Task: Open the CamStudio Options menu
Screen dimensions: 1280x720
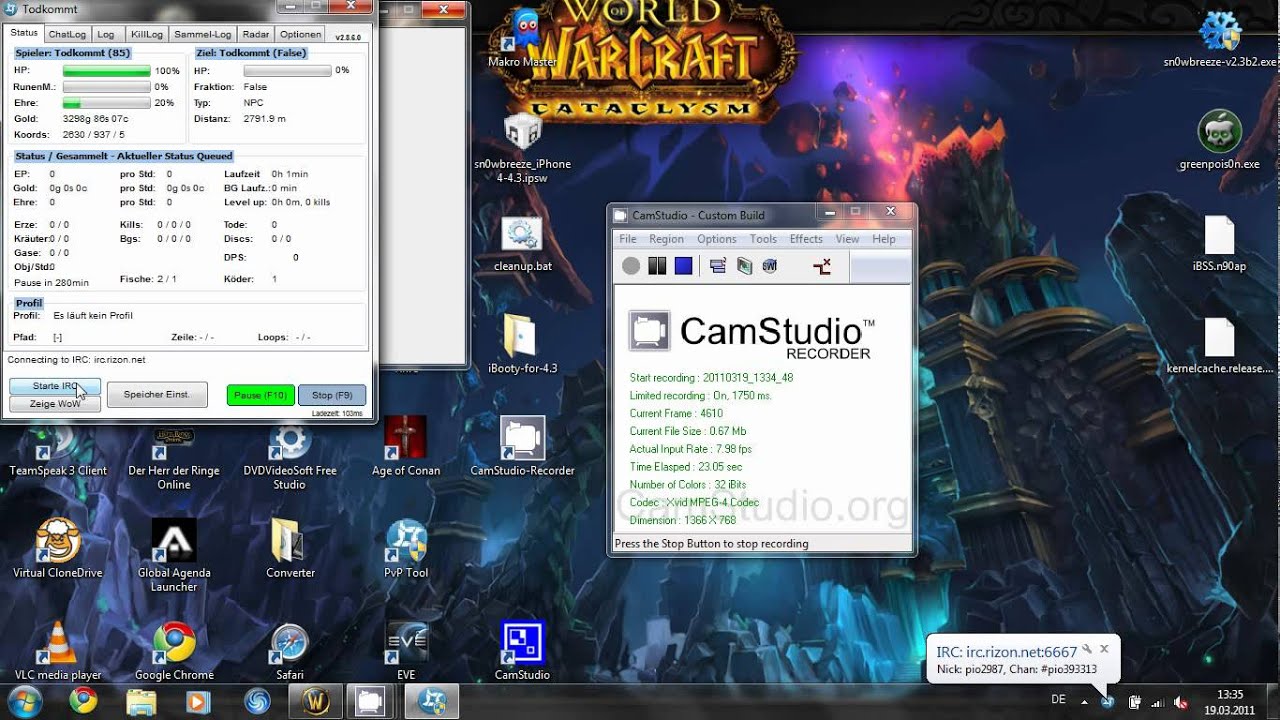Action: tap(717, 239)
